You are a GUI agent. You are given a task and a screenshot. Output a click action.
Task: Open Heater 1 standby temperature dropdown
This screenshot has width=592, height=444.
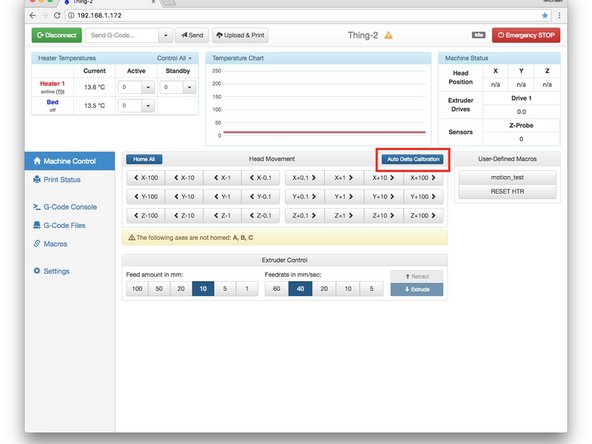(x=189, y=87)
